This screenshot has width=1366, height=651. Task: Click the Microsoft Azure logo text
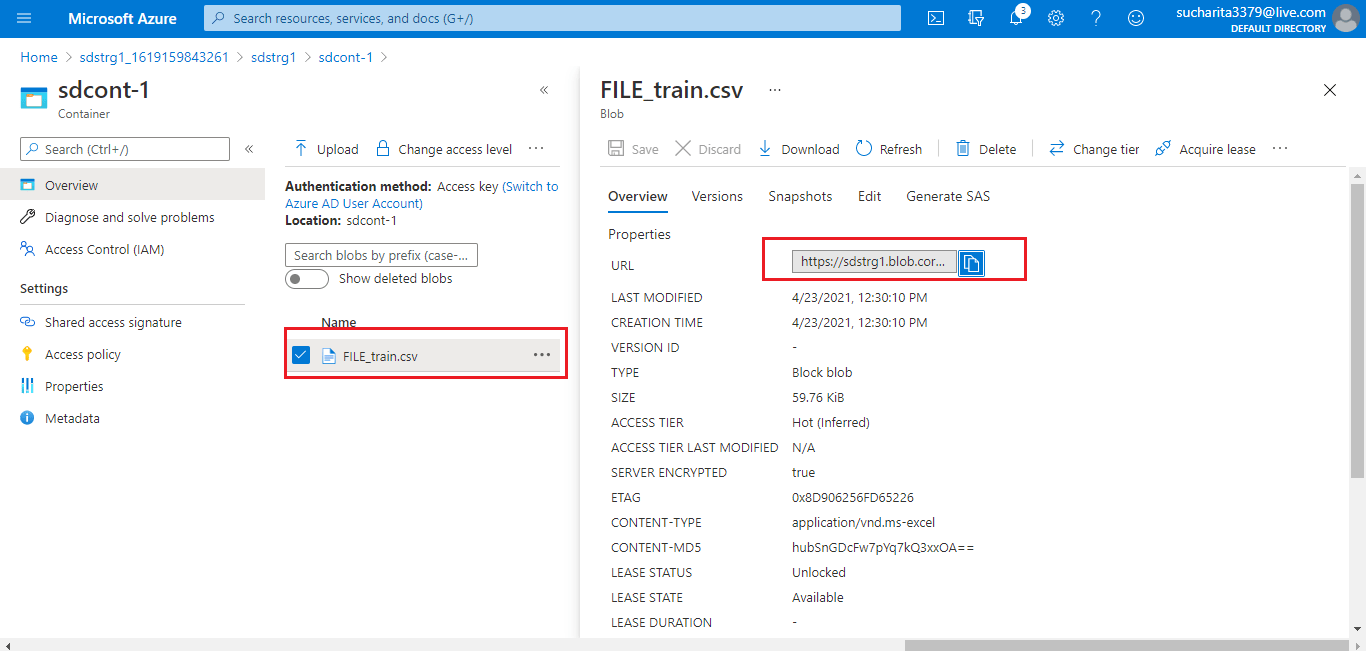point(122,18)
